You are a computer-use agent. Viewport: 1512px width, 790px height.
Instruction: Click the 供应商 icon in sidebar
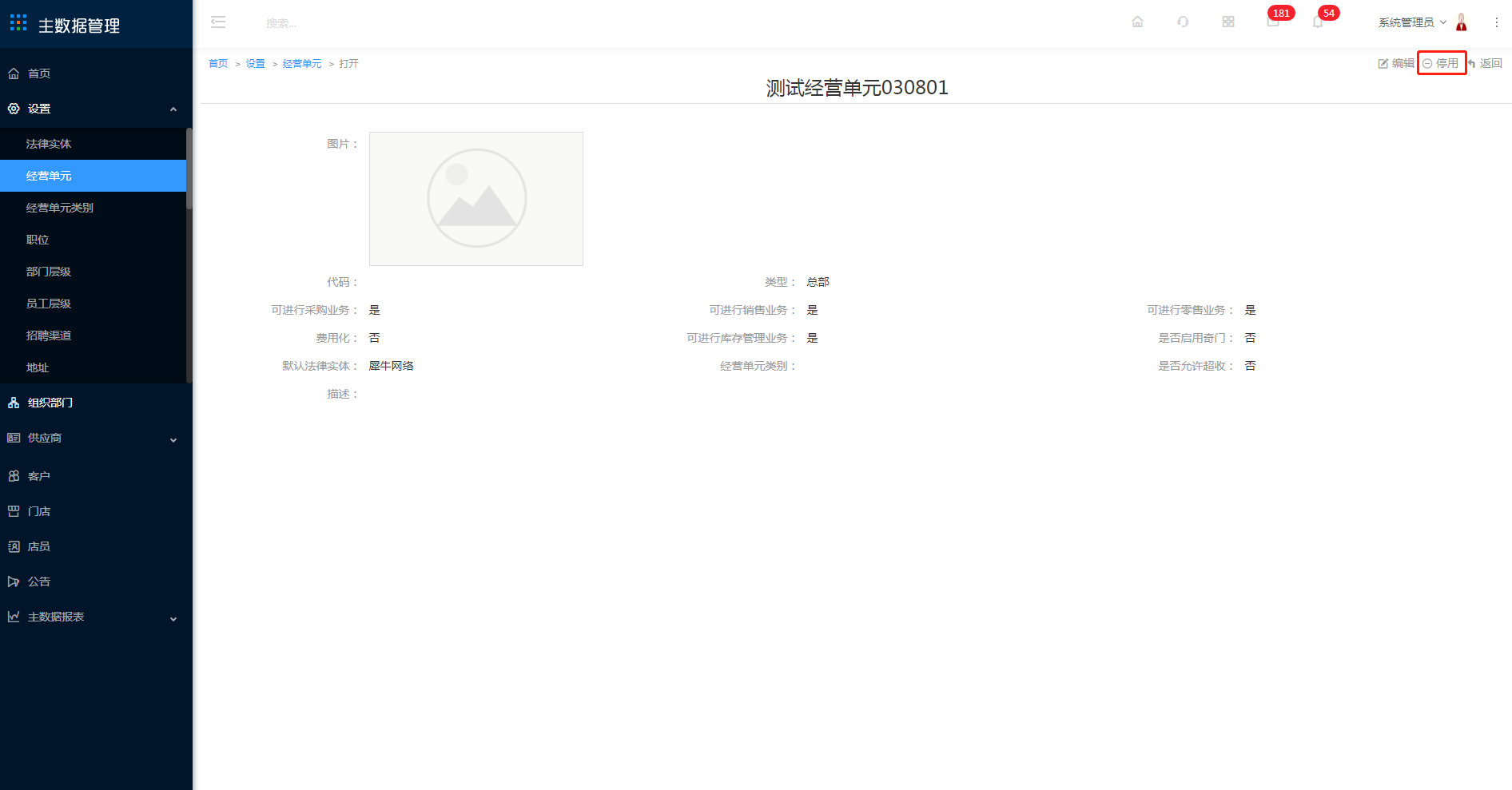pyautogui.click(x=14, y=438)
